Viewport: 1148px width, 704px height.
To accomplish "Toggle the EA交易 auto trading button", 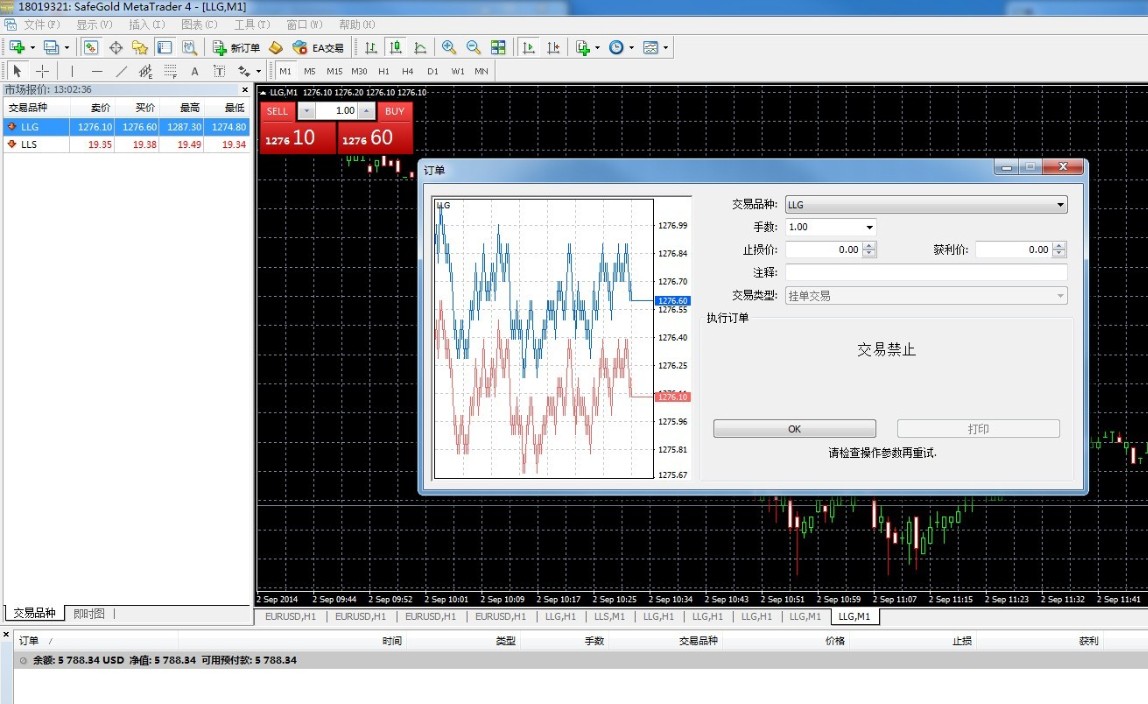I will pos(318,48).
